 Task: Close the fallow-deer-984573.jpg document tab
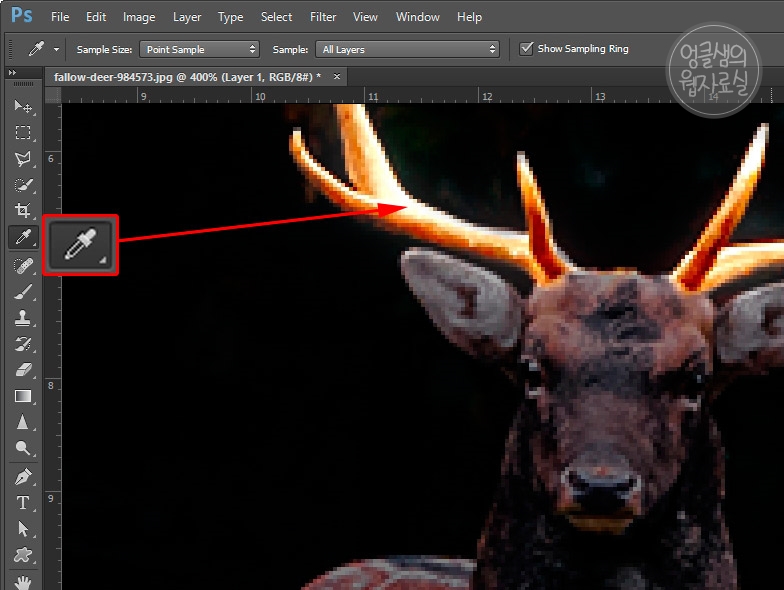pos(337,76)
